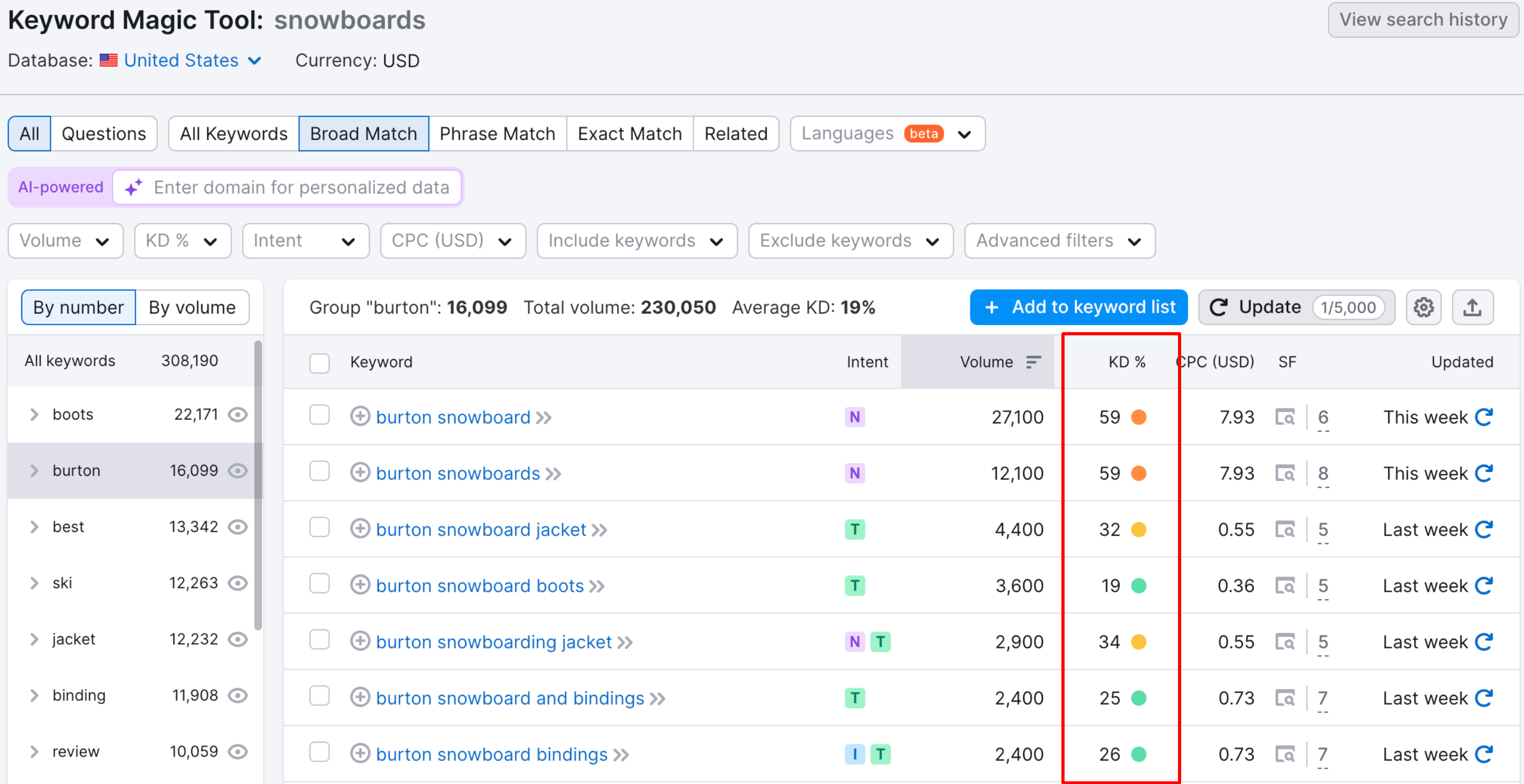Image resolution: width=1524 pixels, height=784 pixels.
Task: Open burton snowboarding jacket keyword link
Action: click(493, 642)
